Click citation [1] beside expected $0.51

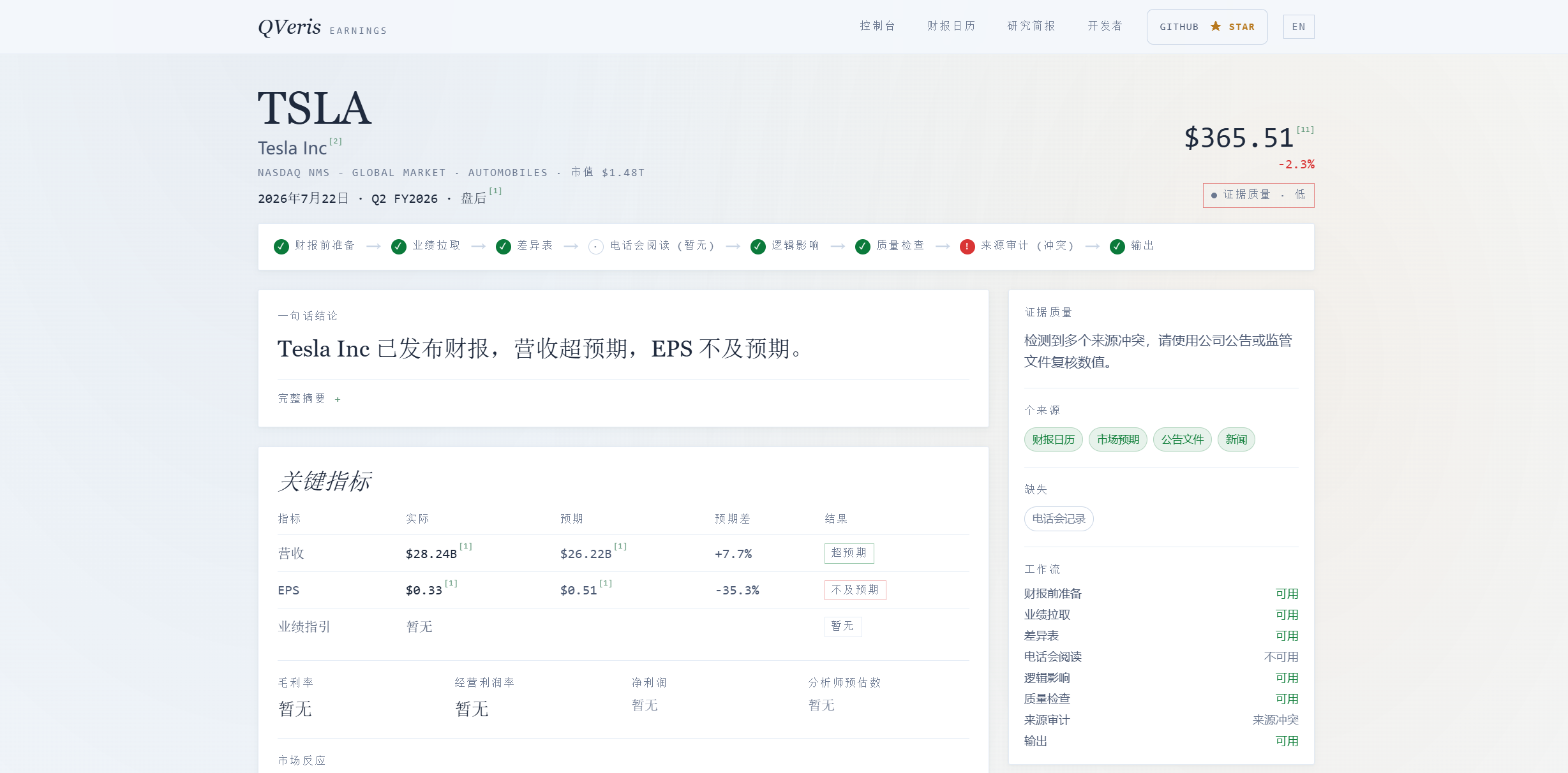click(606, 583)
